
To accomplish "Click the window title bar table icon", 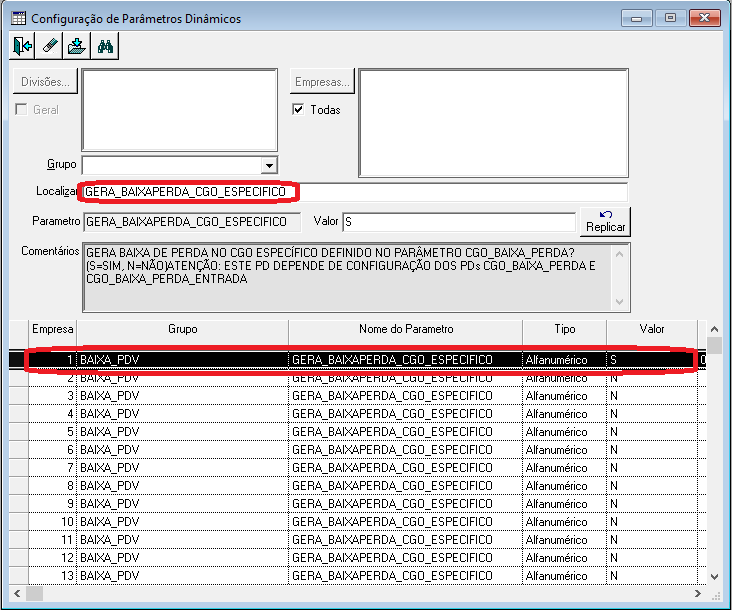I will click(19, 19).
